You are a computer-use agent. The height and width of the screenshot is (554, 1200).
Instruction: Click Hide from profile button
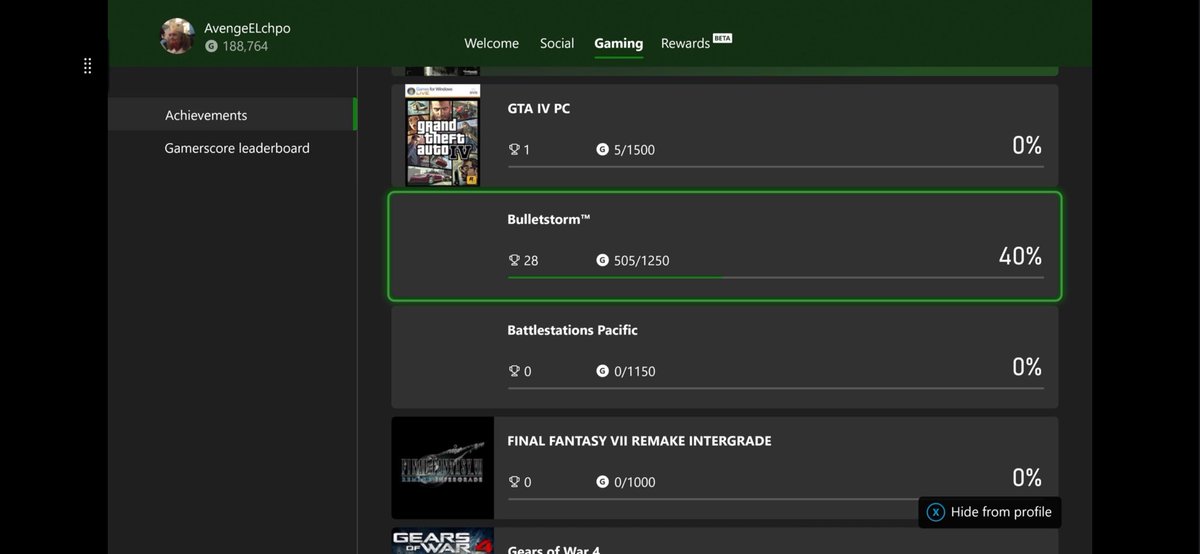990,512
